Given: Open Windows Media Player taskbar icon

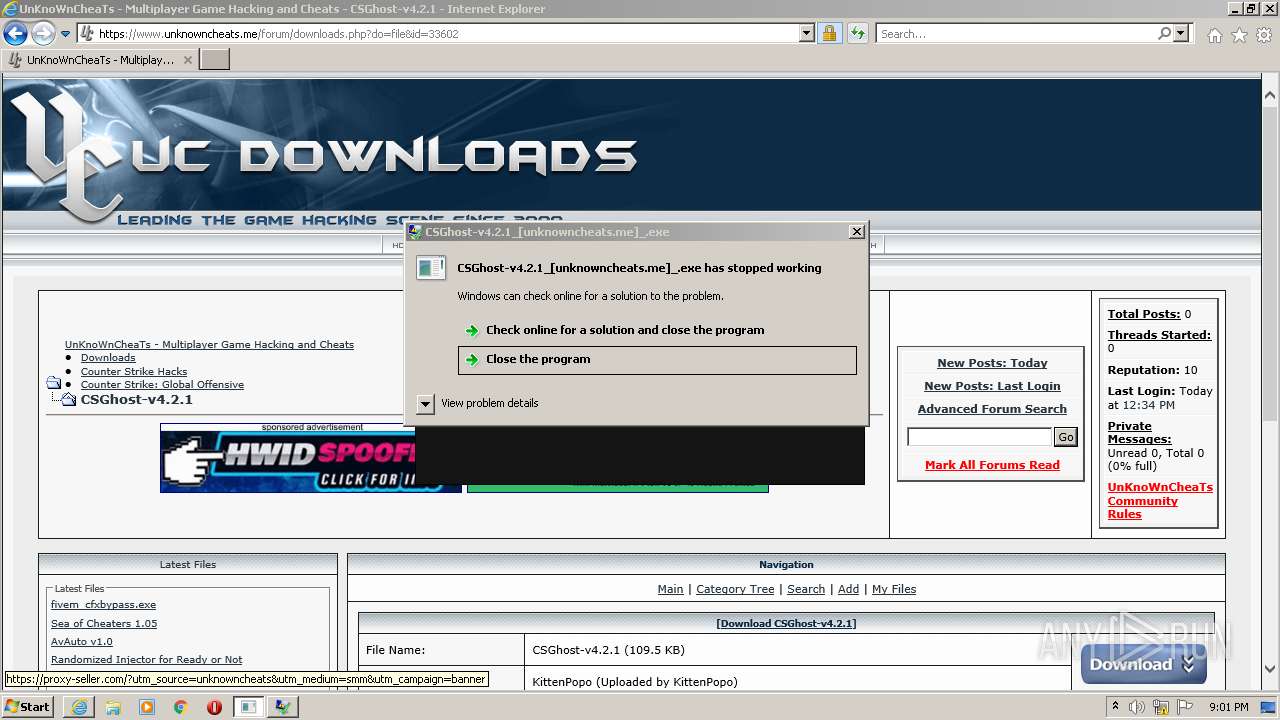Looking at the screenshot, I should [x=147, y=707].
